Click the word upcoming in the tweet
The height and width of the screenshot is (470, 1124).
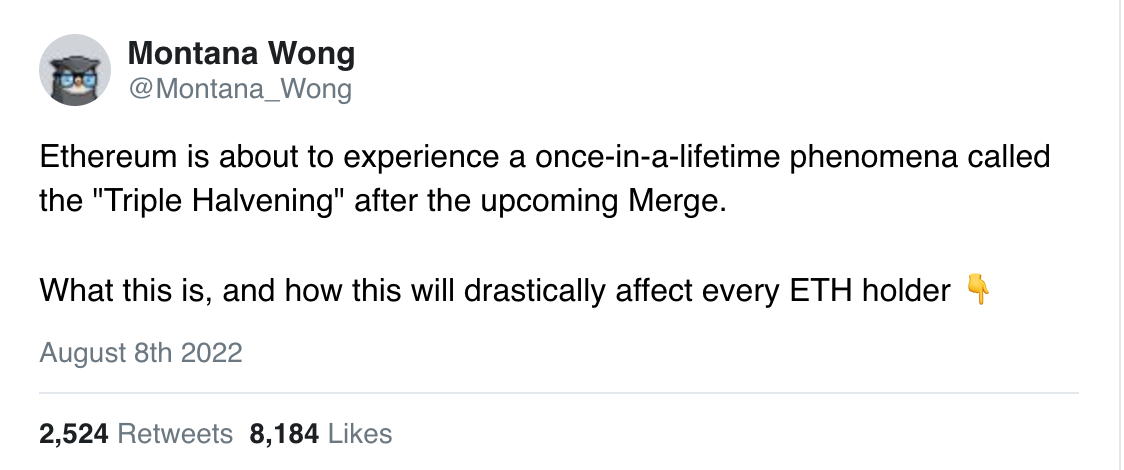[x=549, y=203]
